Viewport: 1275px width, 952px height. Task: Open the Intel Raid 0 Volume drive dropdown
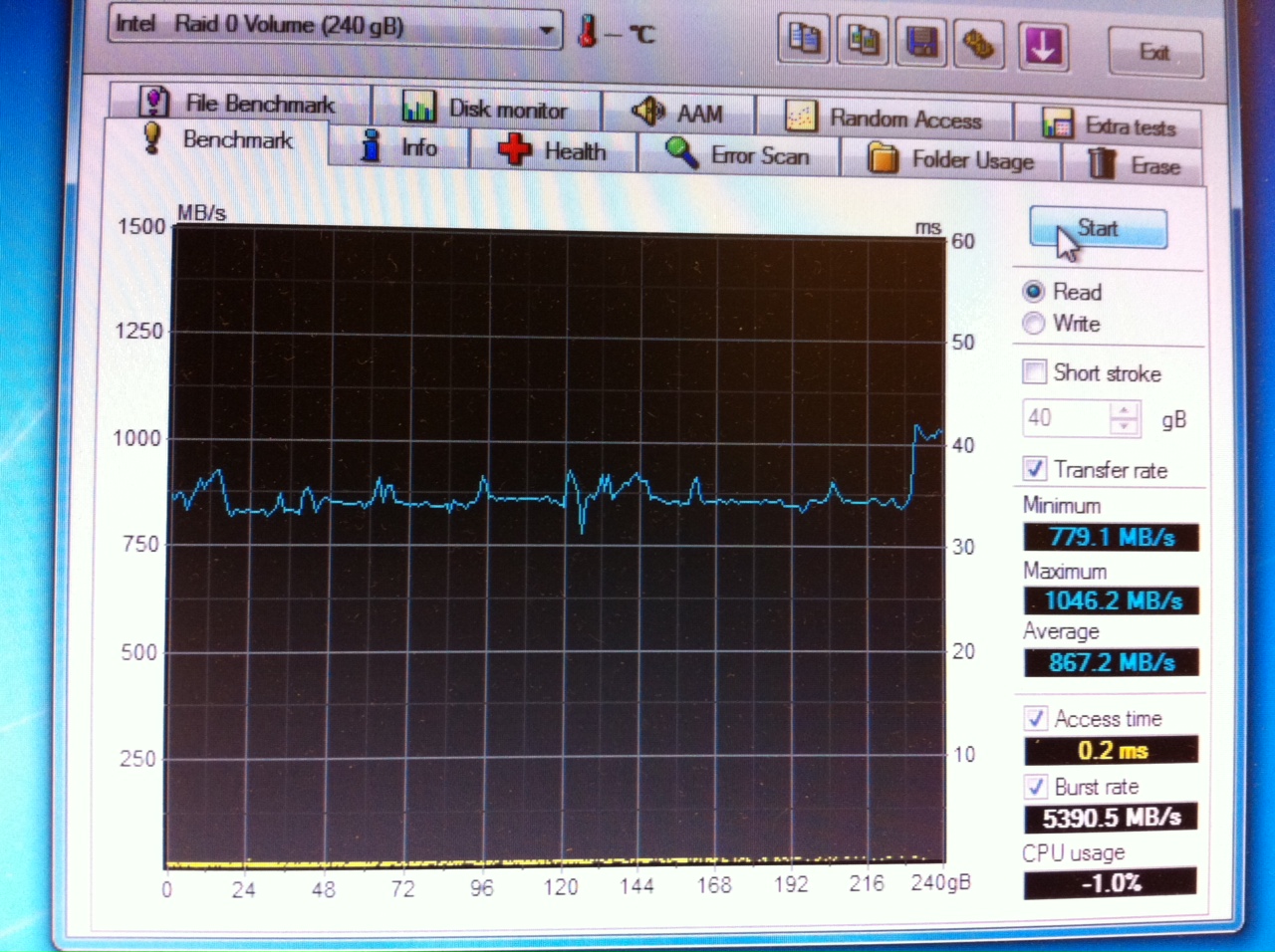tap(545, 30)
